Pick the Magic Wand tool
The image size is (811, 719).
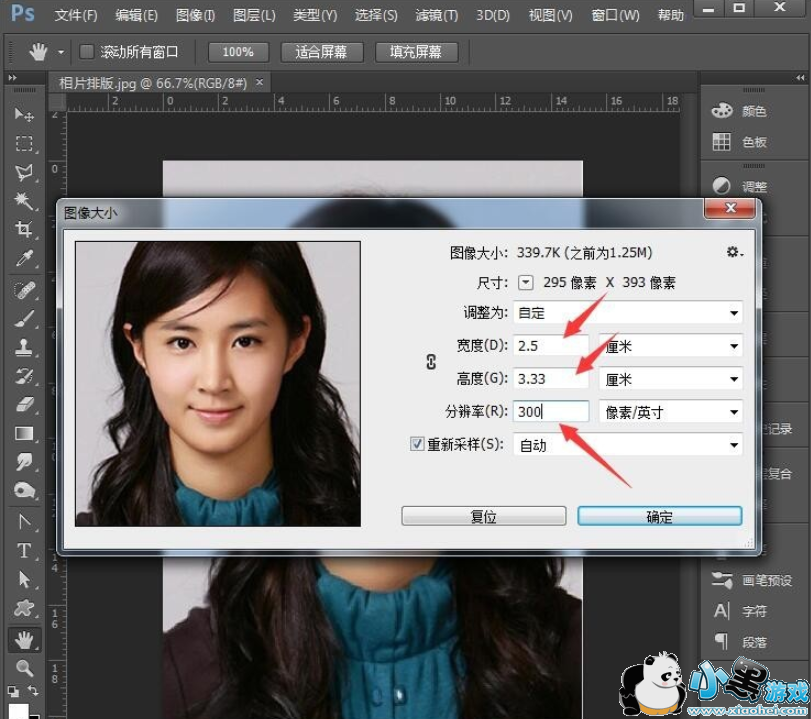[x=24, y=201]
